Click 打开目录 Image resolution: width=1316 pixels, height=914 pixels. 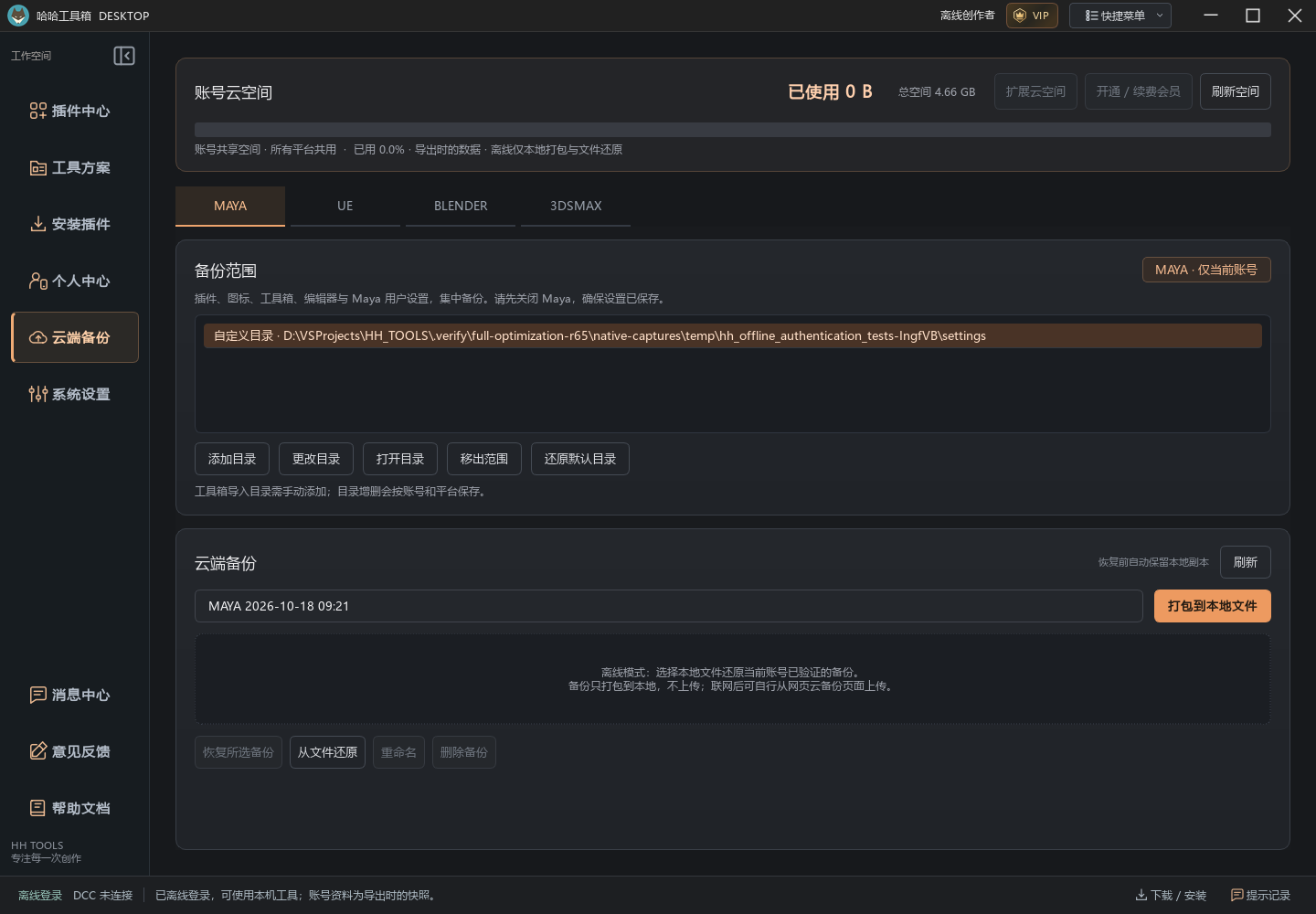coord(400,459)
